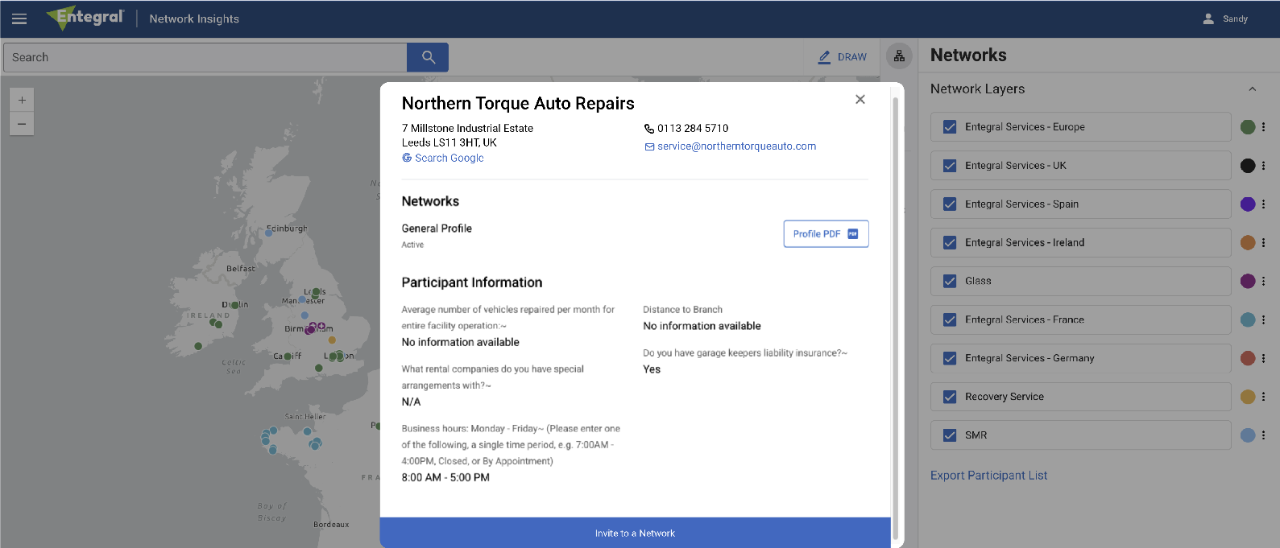Uncheck Entegral Services - Ireland layer
Viewport: 1280px width, 548px height.
point(950,243)
